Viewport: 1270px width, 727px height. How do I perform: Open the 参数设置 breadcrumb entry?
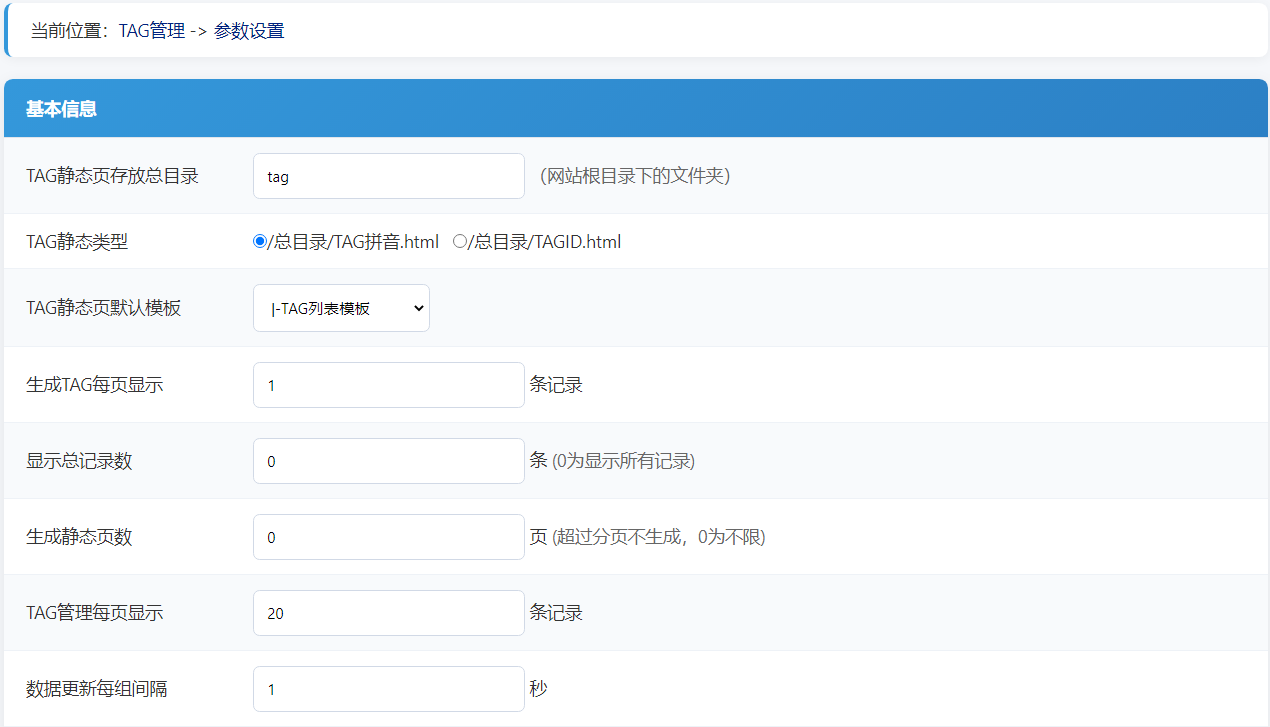coord(248,31)
